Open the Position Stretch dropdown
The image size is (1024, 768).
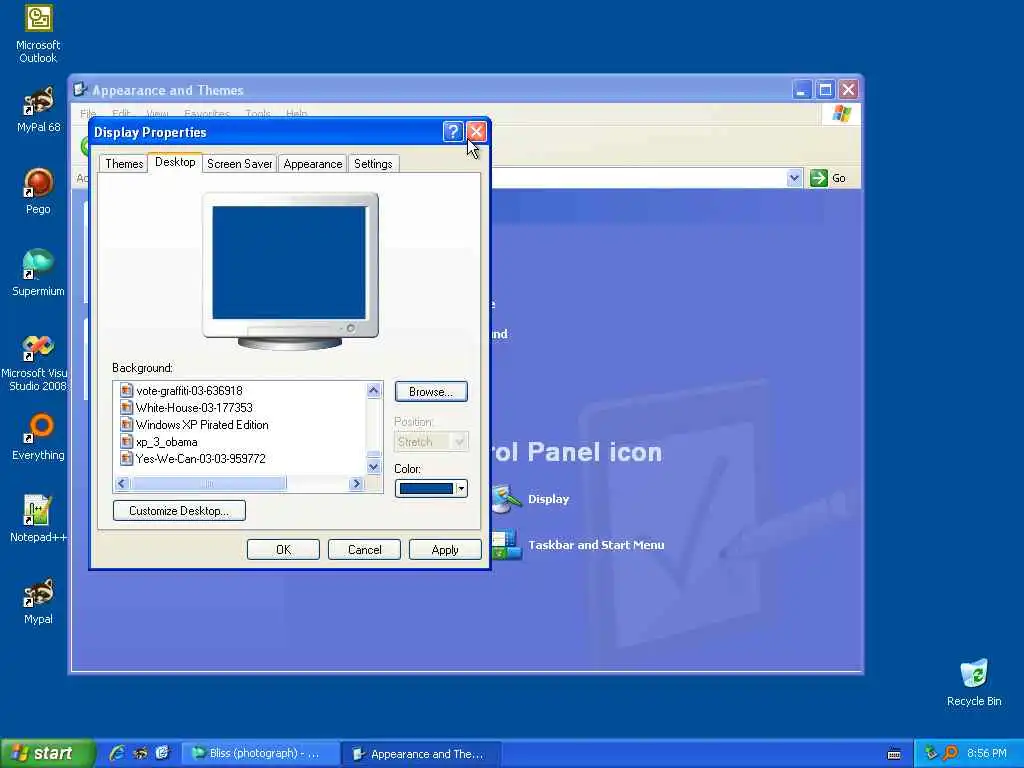(431, 442)
